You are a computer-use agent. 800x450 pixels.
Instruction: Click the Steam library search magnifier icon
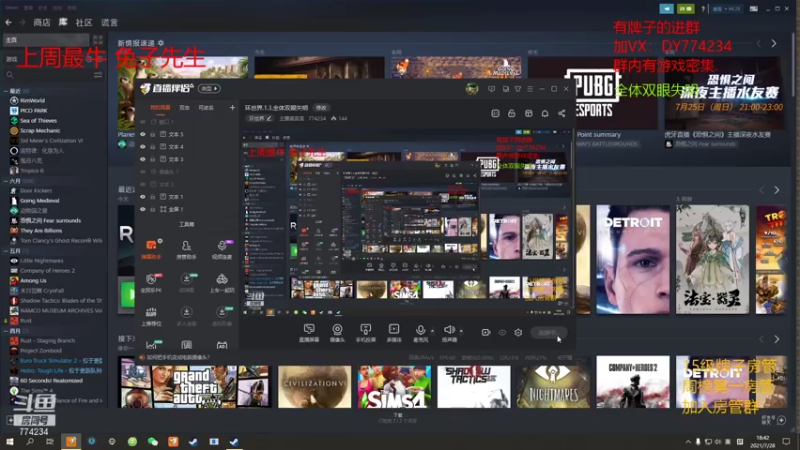10,75
